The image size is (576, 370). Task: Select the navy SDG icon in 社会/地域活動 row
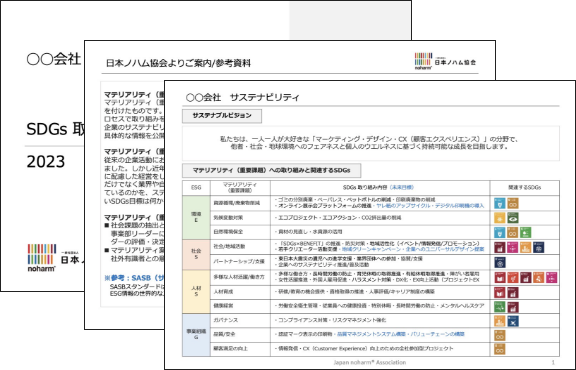[539, 247]
